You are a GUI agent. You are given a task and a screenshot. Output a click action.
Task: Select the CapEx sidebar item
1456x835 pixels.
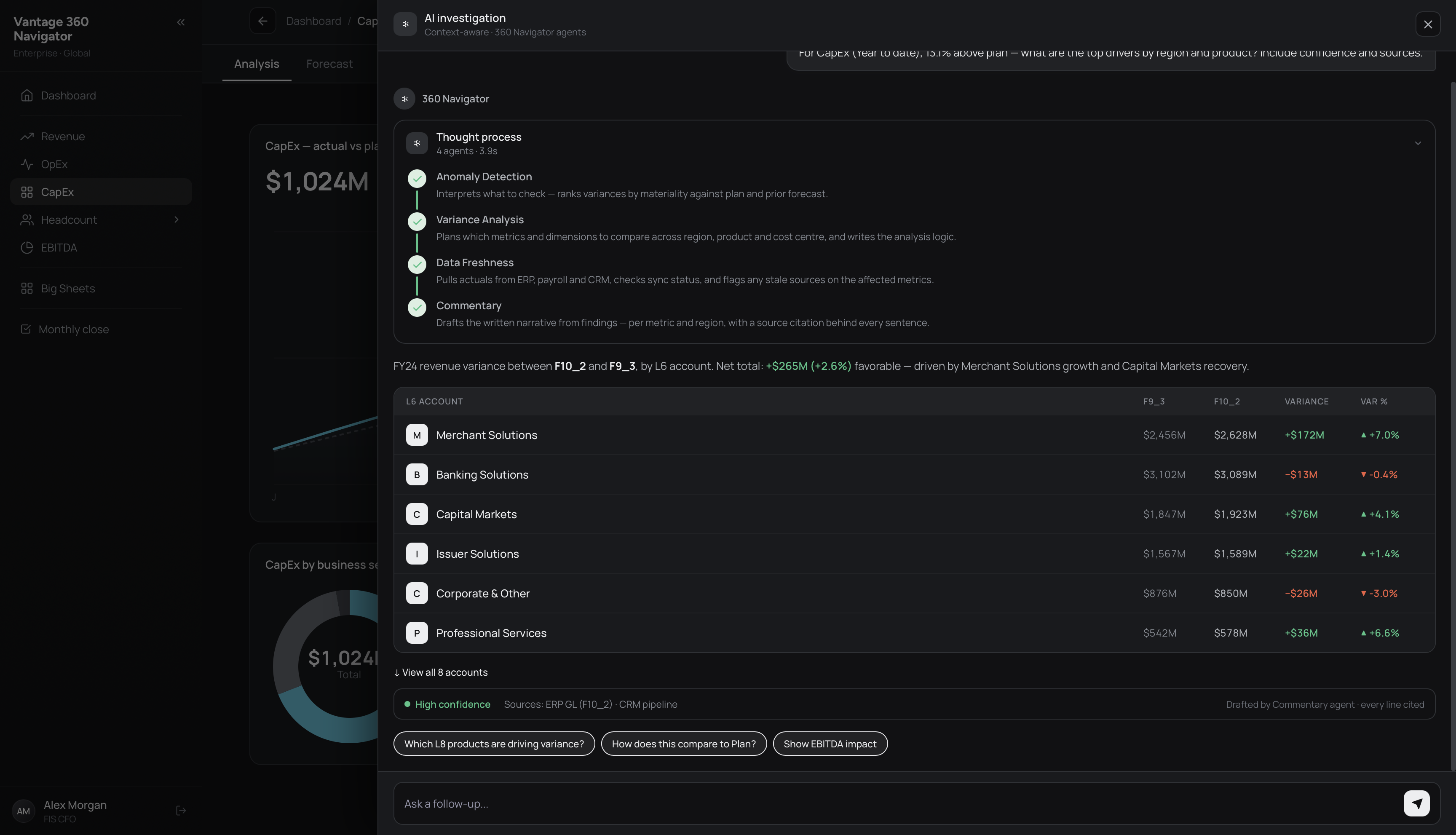pyautogui.click(x=101, y=192)
